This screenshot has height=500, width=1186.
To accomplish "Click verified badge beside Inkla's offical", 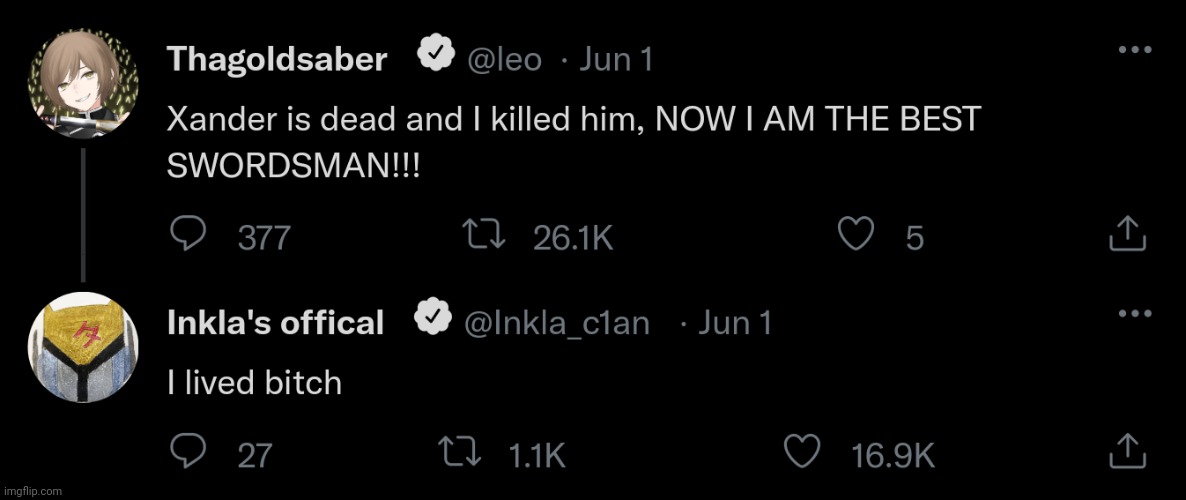I will 430,318.
